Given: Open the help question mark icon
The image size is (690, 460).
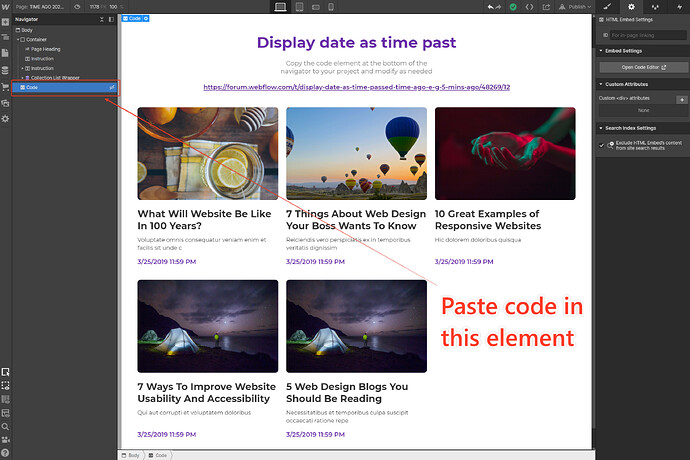Looking at the screenshot, I should (5, 453).
